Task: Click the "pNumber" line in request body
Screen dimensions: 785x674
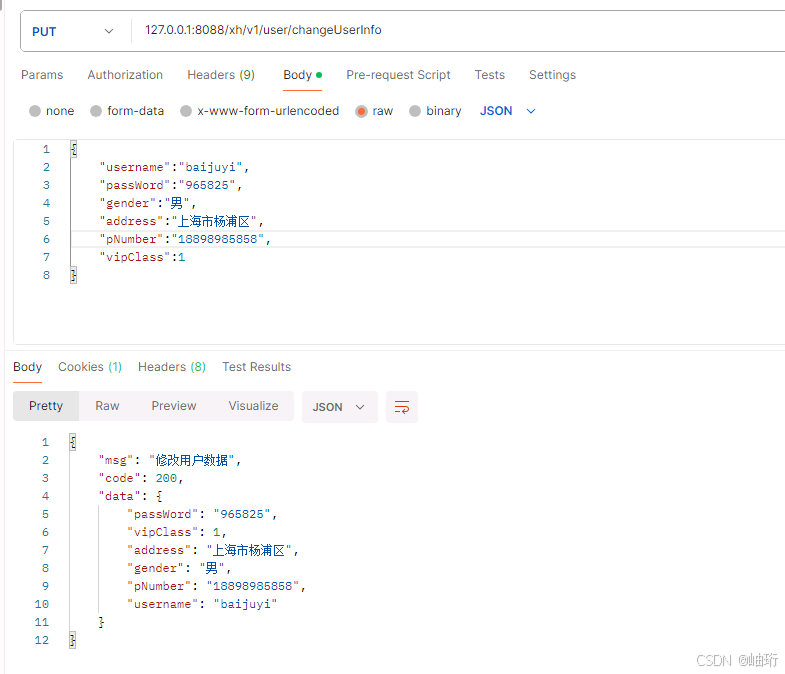Action: pyautogui.click(x=185, y=239)
